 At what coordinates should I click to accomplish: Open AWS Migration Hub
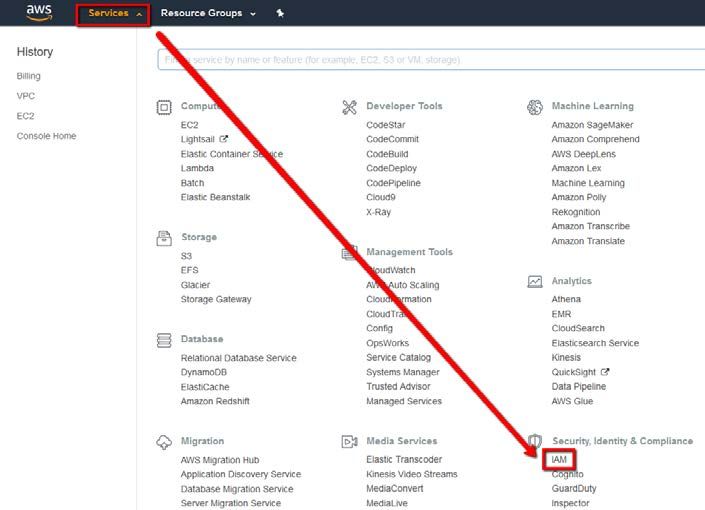coord(220,460)
